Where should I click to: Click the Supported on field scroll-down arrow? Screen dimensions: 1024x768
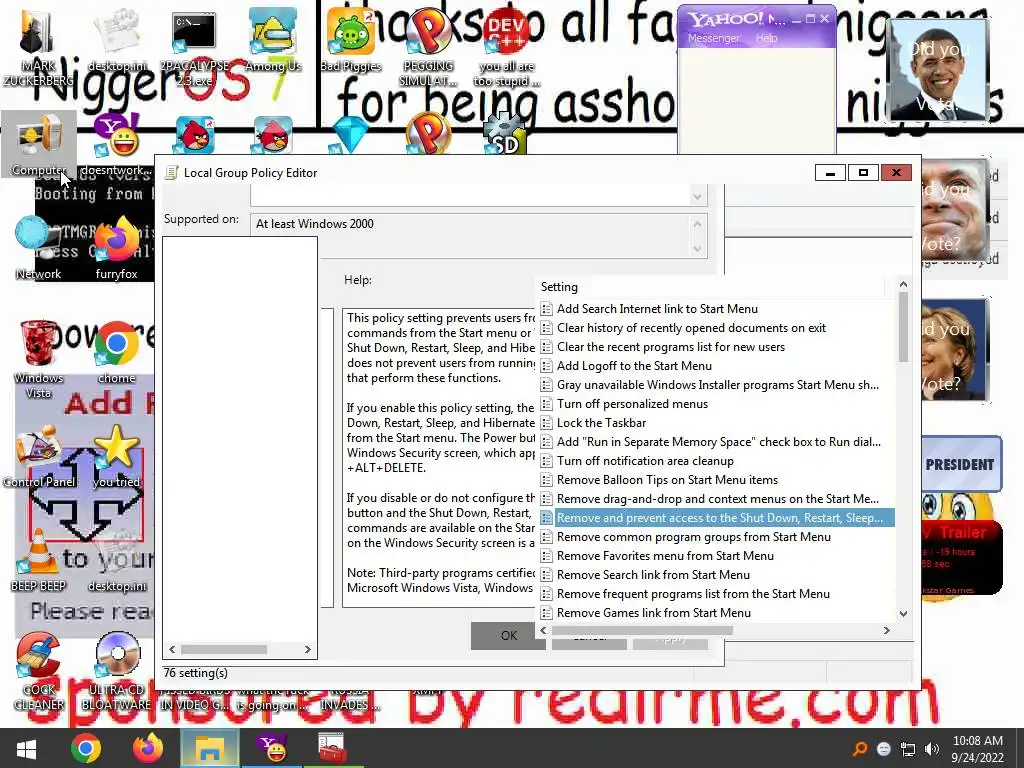[697, 249]
